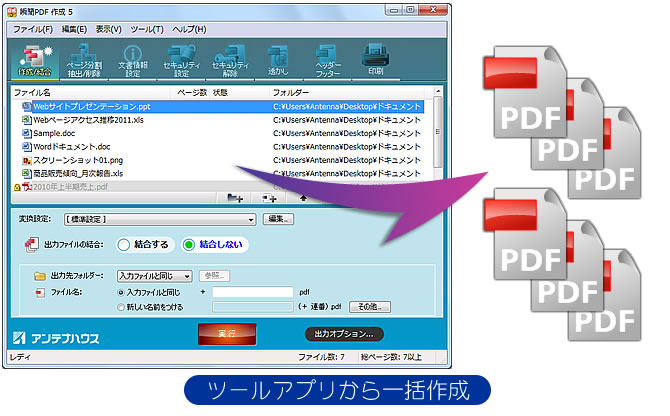Click the red 実行 button
670x416 pixels.
[227, 334]
